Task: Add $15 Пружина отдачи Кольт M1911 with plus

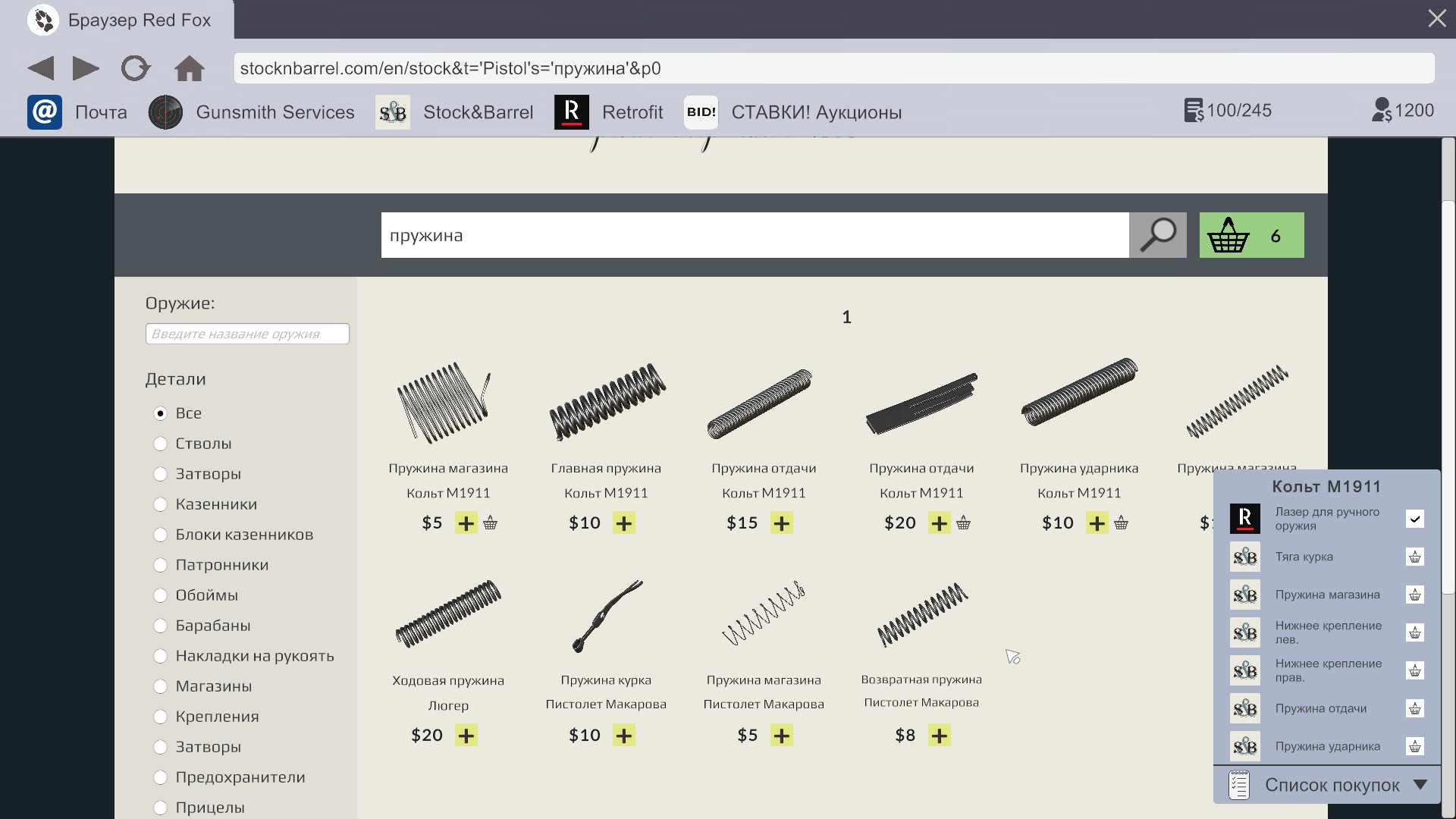Action: (x=782, y=523)
